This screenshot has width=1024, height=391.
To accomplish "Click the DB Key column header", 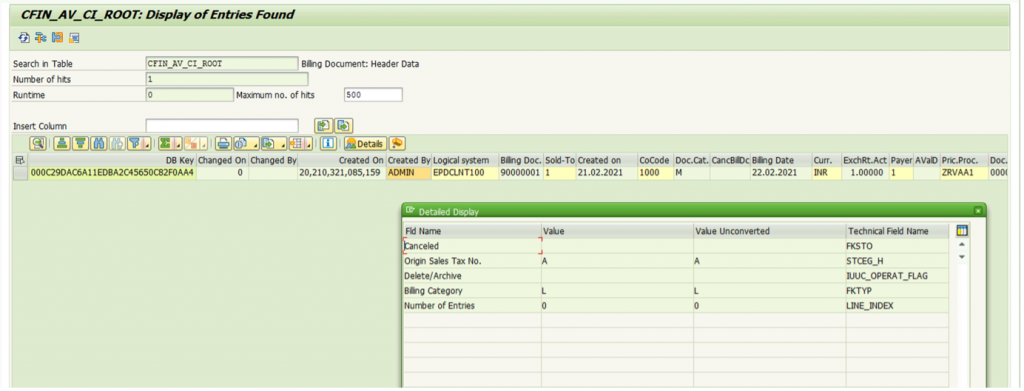I will (x=112, y=160).
